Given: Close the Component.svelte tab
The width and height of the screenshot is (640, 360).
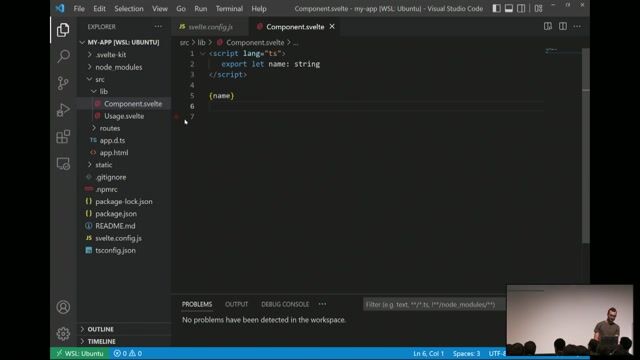Looking at the screenshot, I should [332, 27].
